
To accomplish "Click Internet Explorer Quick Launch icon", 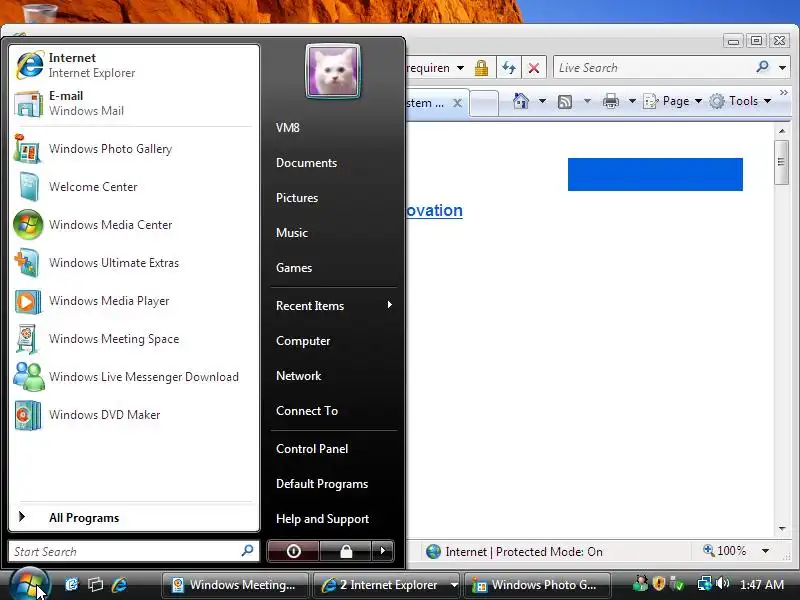I will (119, 584).
